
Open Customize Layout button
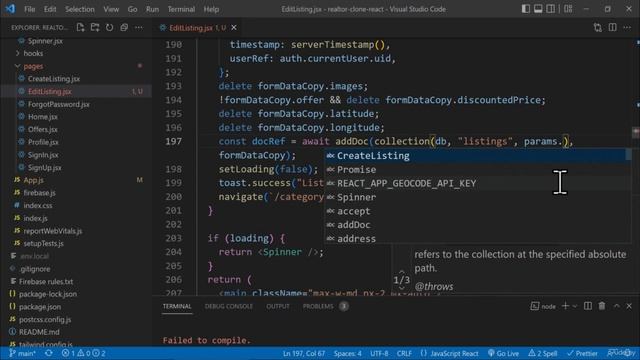(x=568, y=9)
